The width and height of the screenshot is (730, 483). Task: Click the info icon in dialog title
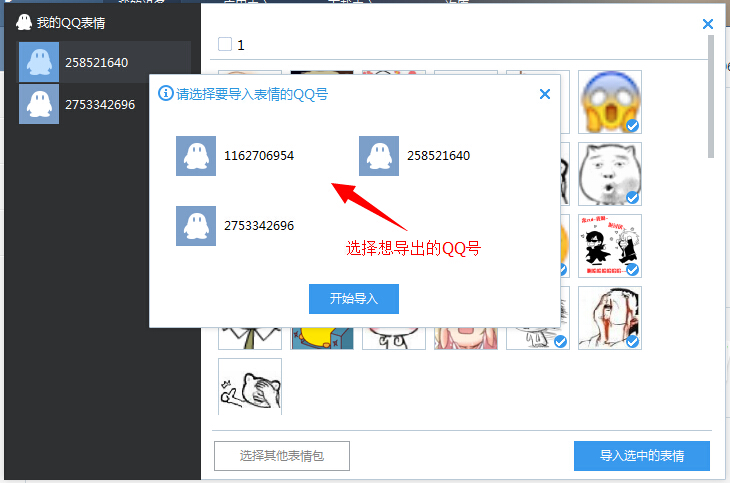[x=165, y=93]
